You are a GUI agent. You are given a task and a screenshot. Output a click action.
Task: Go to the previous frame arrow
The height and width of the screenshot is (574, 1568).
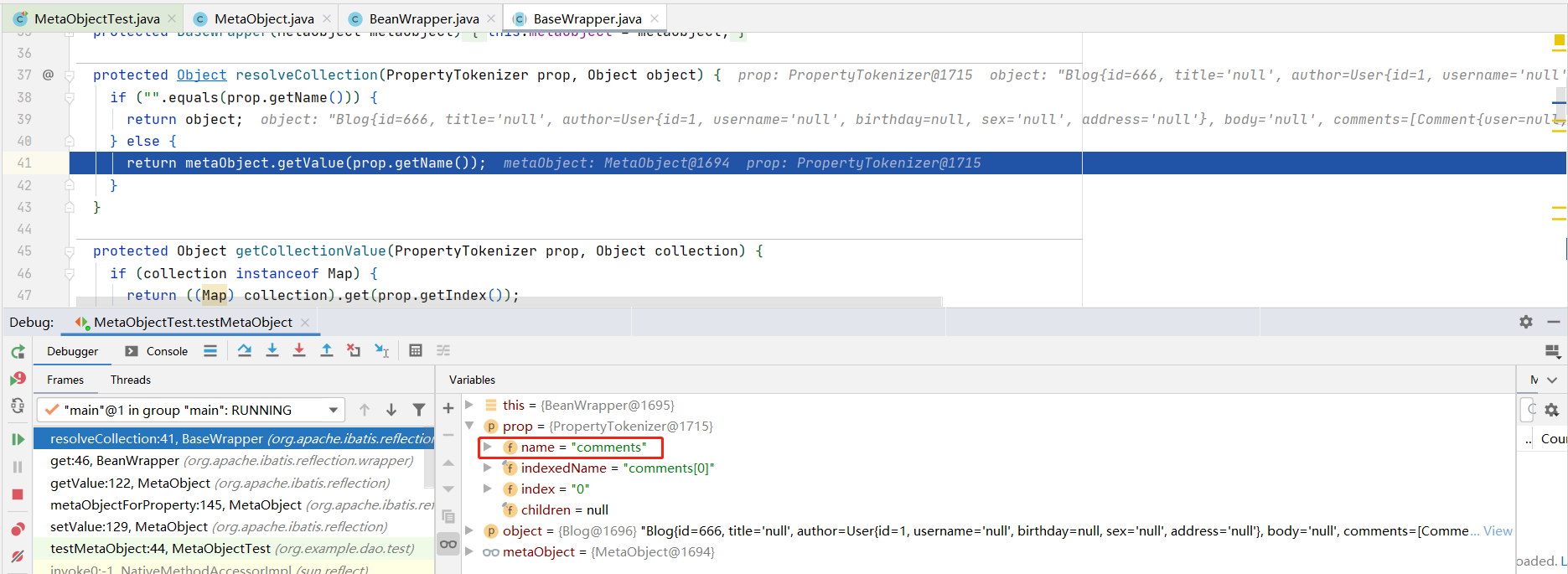365,410
